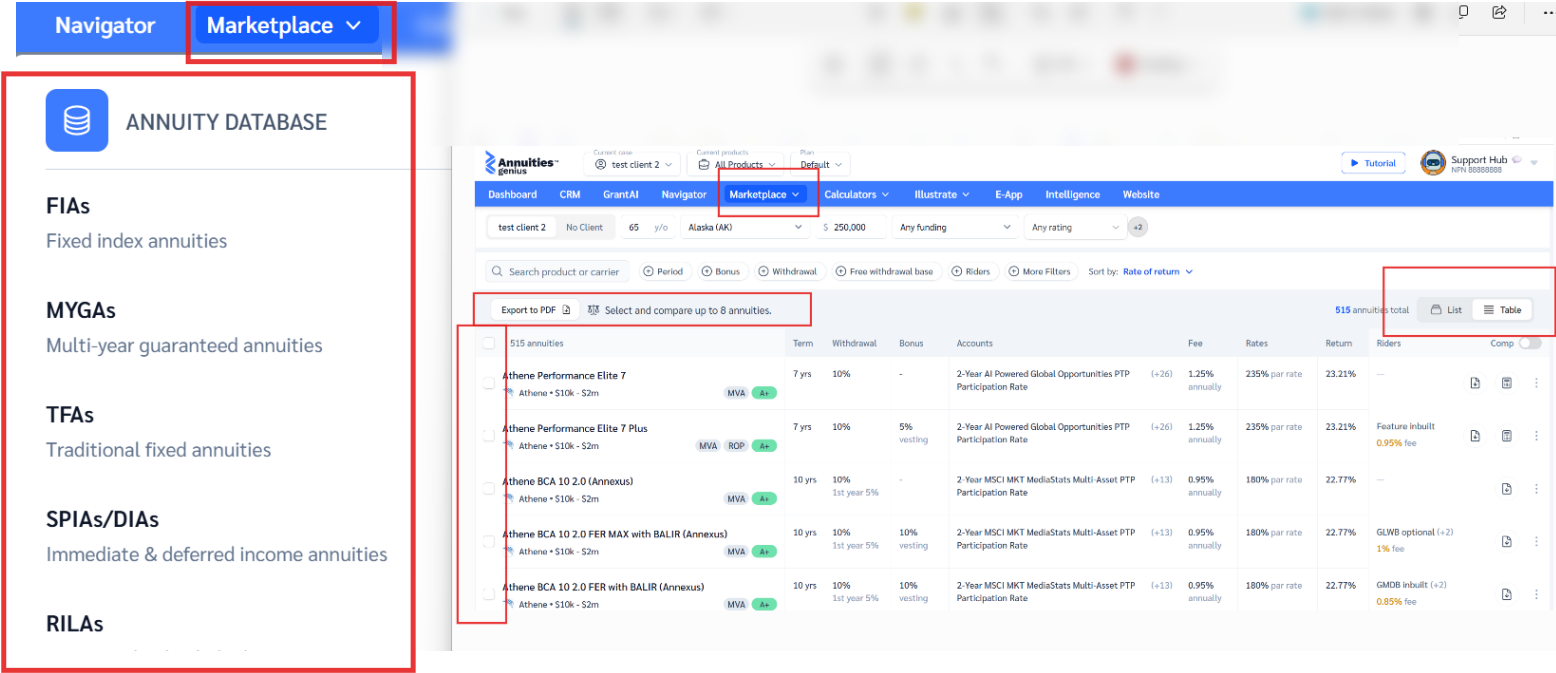Image resolution: width=1556 pixels, height=673 pixels.
Task: Open the three-dot menu for Athene BCA 10 2.0 (Annexus)
Action: click(x=1536, y=488)
